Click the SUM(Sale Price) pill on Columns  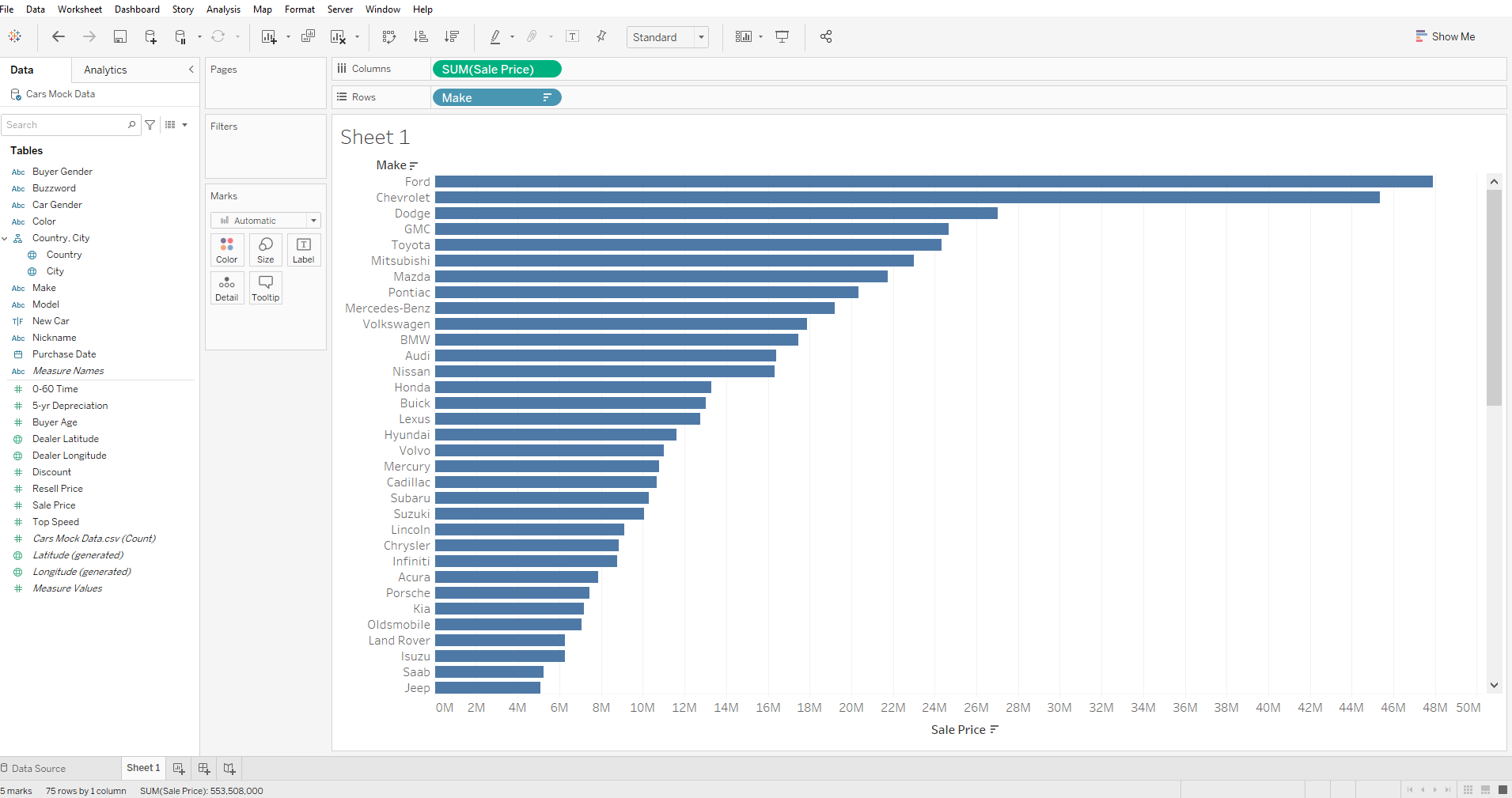[497, 70]
